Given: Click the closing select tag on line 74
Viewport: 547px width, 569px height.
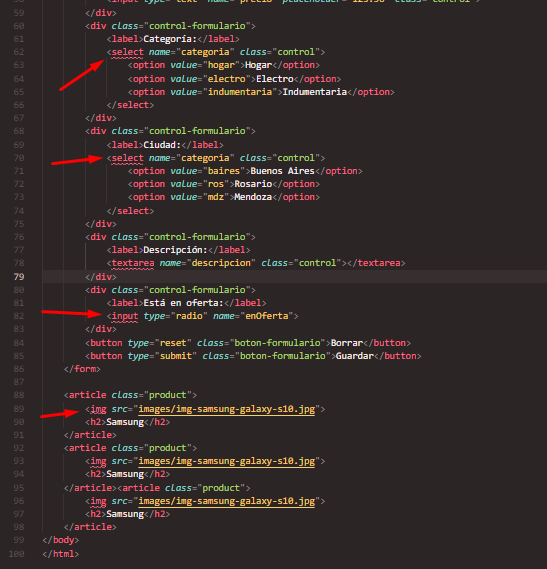Looking at the screenshot, I should tap(130, 211).
